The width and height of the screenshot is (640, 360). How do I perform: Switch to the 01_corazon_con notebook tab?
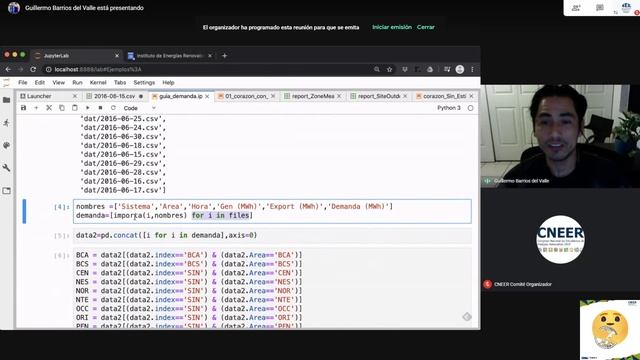(x=247, y=96)
